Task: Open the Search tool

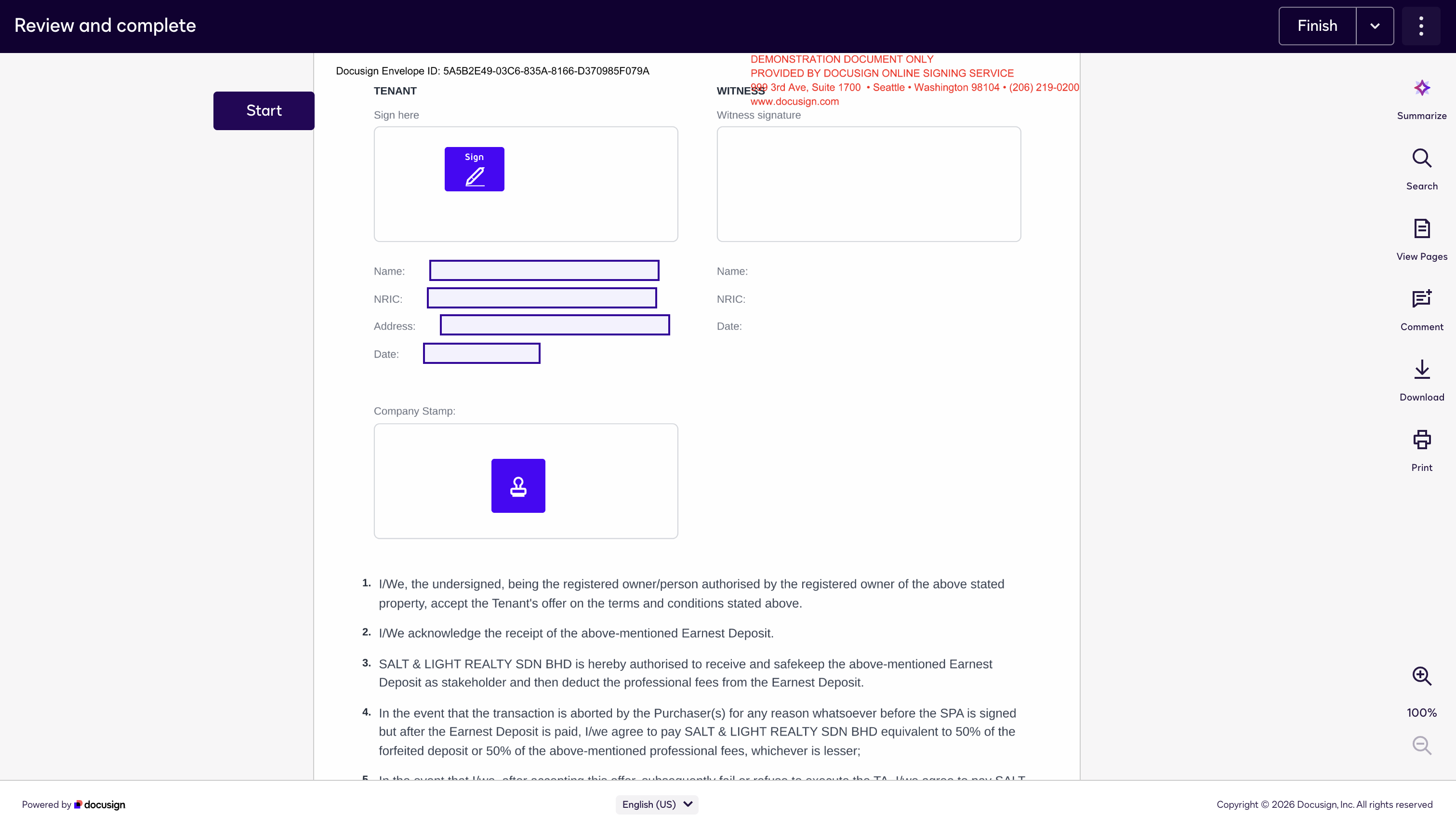Action: 1421,158
